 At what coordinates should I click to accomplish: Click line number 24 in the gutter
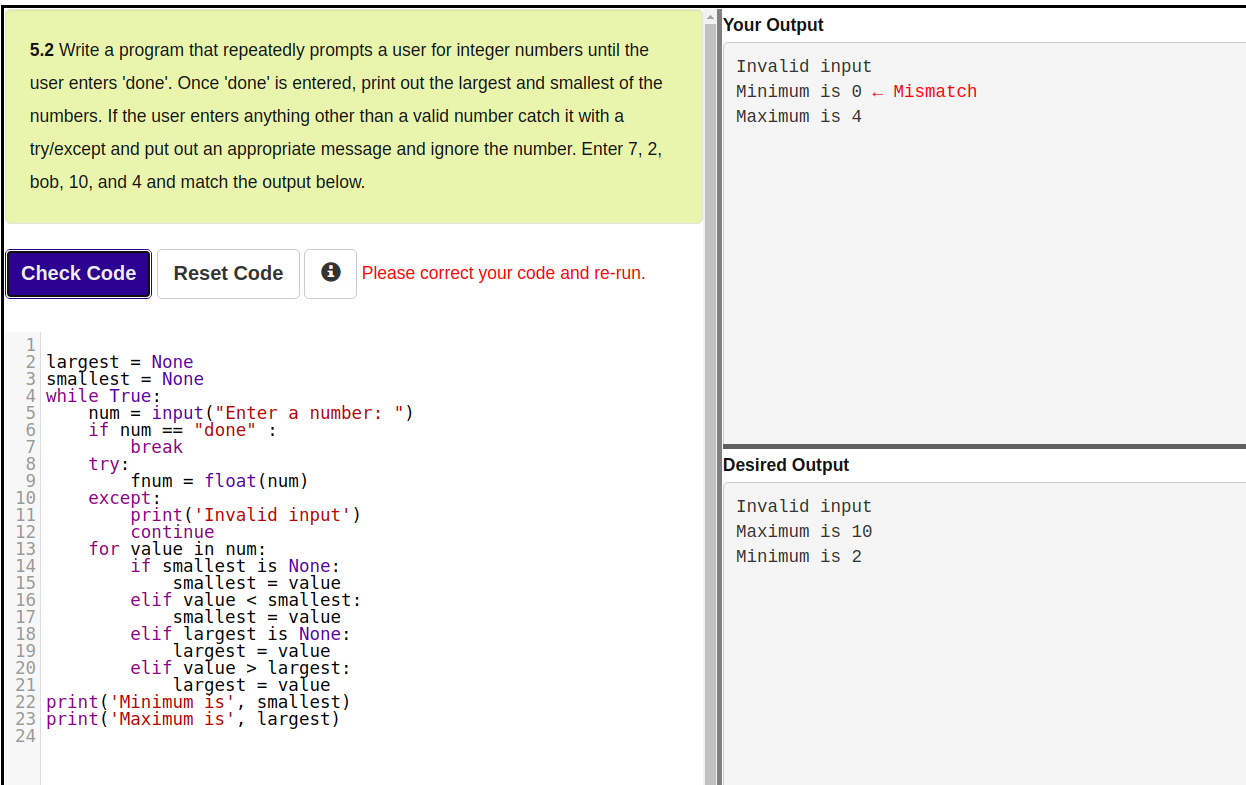[25, 736]
